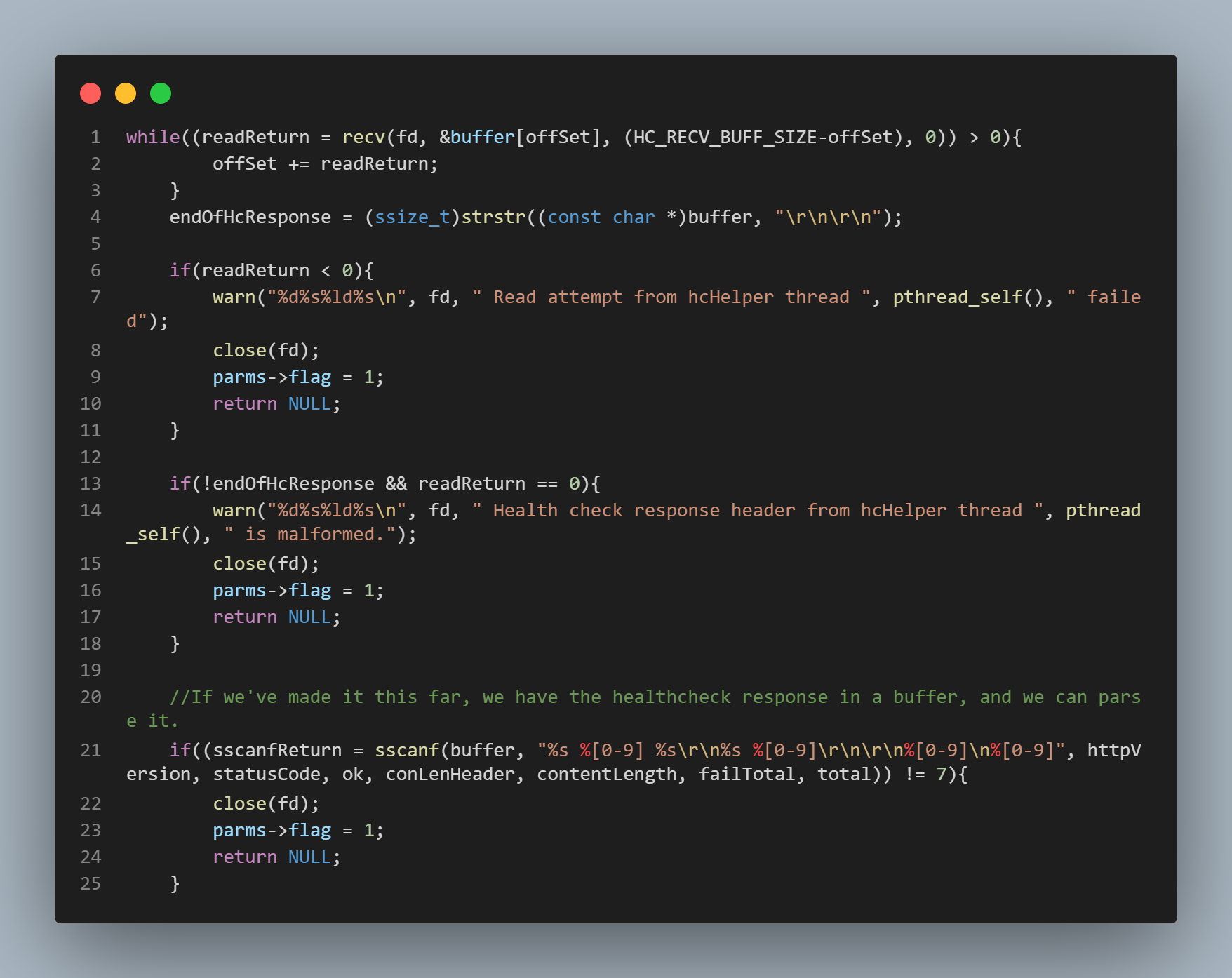Image resolution: width=1232 pixels, height=978 pixels.
Task: Click 'contentLength' in the sscanf arguments
Action: 607,774
